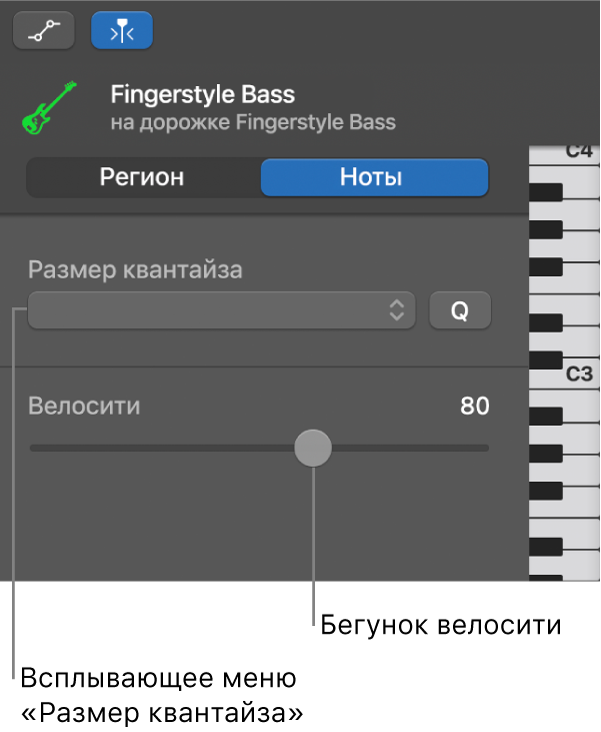Screen dimensions: 601x732
Task: Click the quantize menu's up-down arrows
Action: pos(400,310)
